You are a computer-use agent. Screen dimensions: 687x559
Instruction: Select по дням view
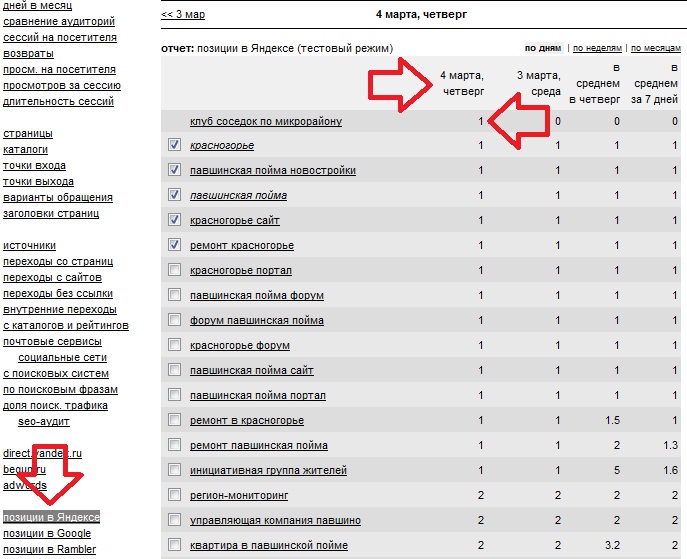click(x=544, y=48)
